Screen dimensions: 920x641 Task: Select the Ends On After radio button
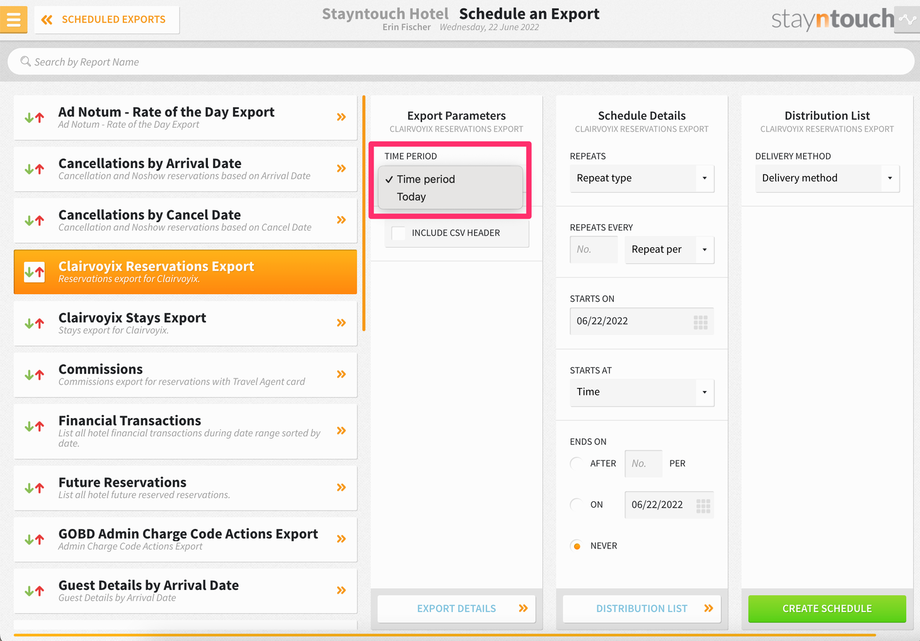(576, 463)
